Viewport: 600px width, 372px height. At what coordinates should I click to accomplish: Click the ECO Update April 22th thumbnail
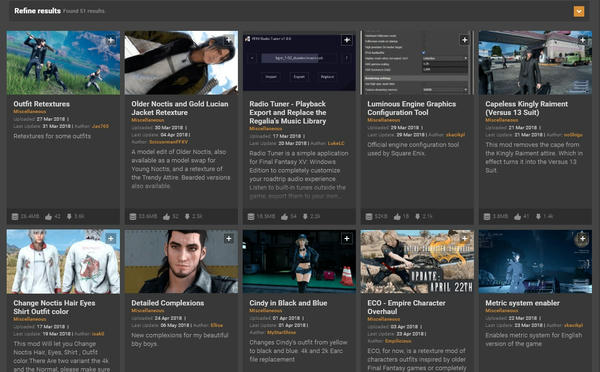(x=417, y=262)
